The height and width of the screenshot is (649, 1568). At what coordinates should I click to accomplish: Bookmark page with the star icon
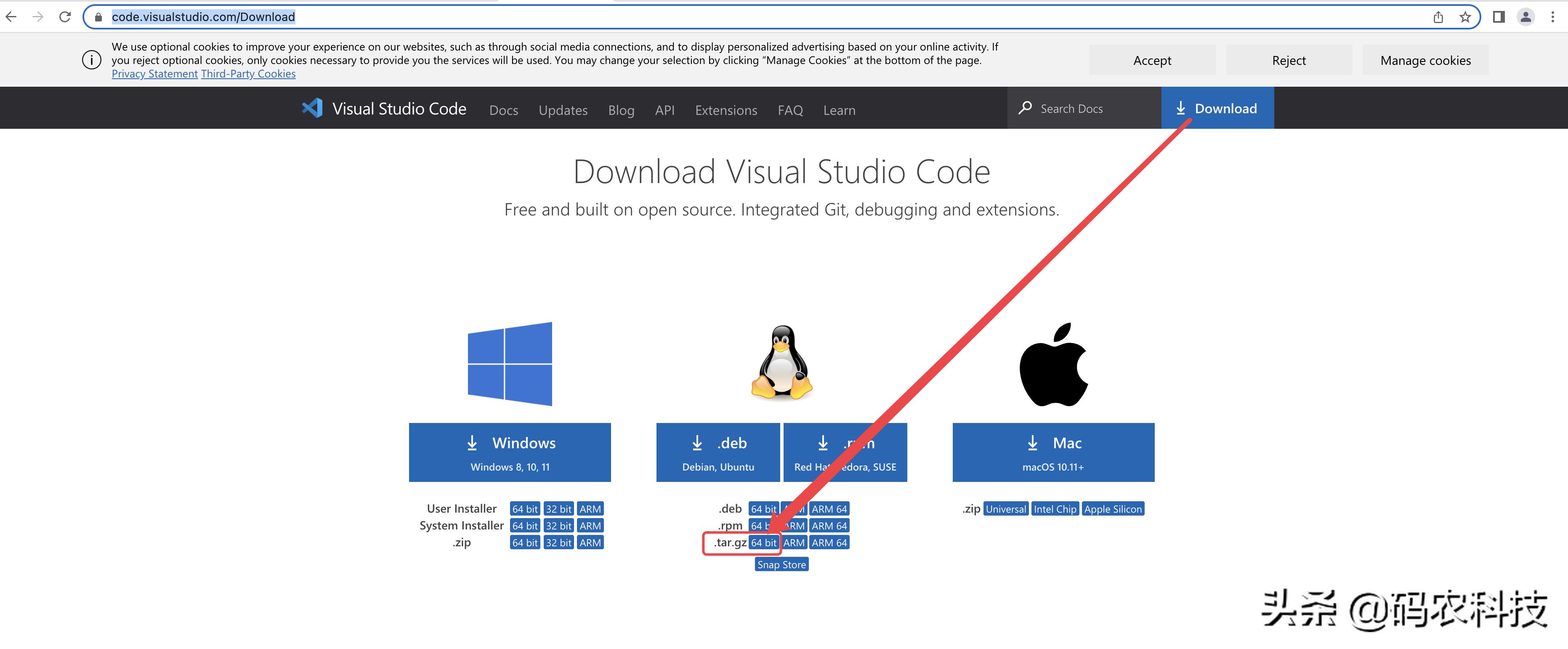point(1465,17)
